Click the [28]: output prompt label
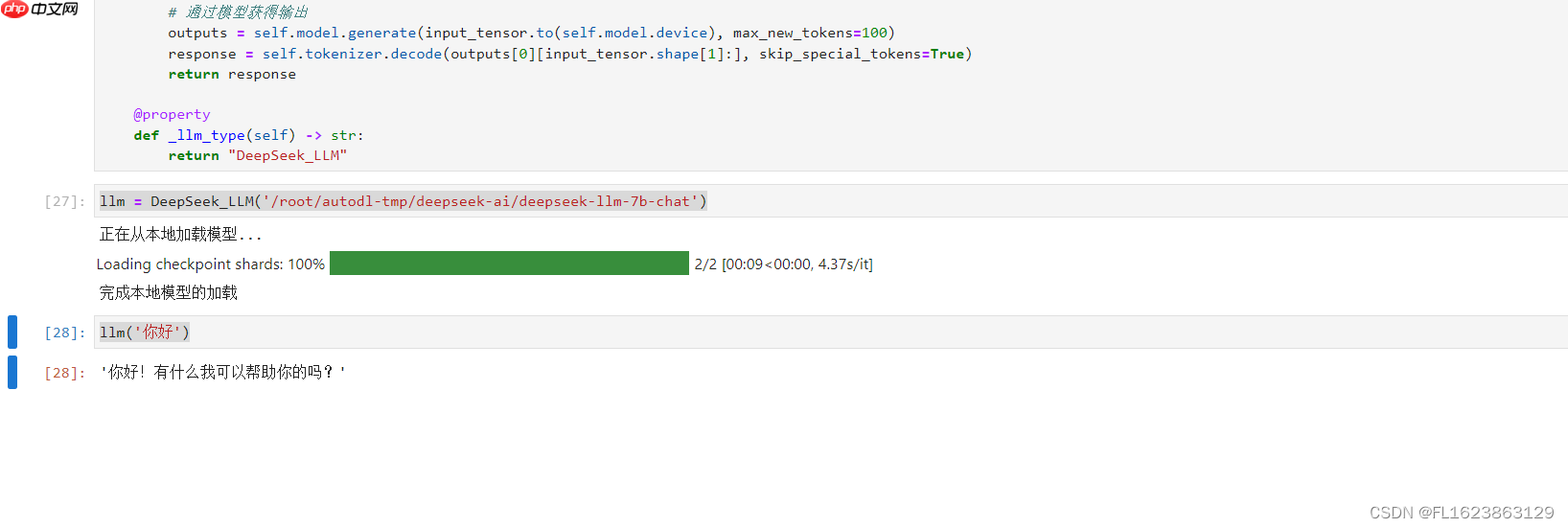This screenshot has width=1568, height=528. 64,373
